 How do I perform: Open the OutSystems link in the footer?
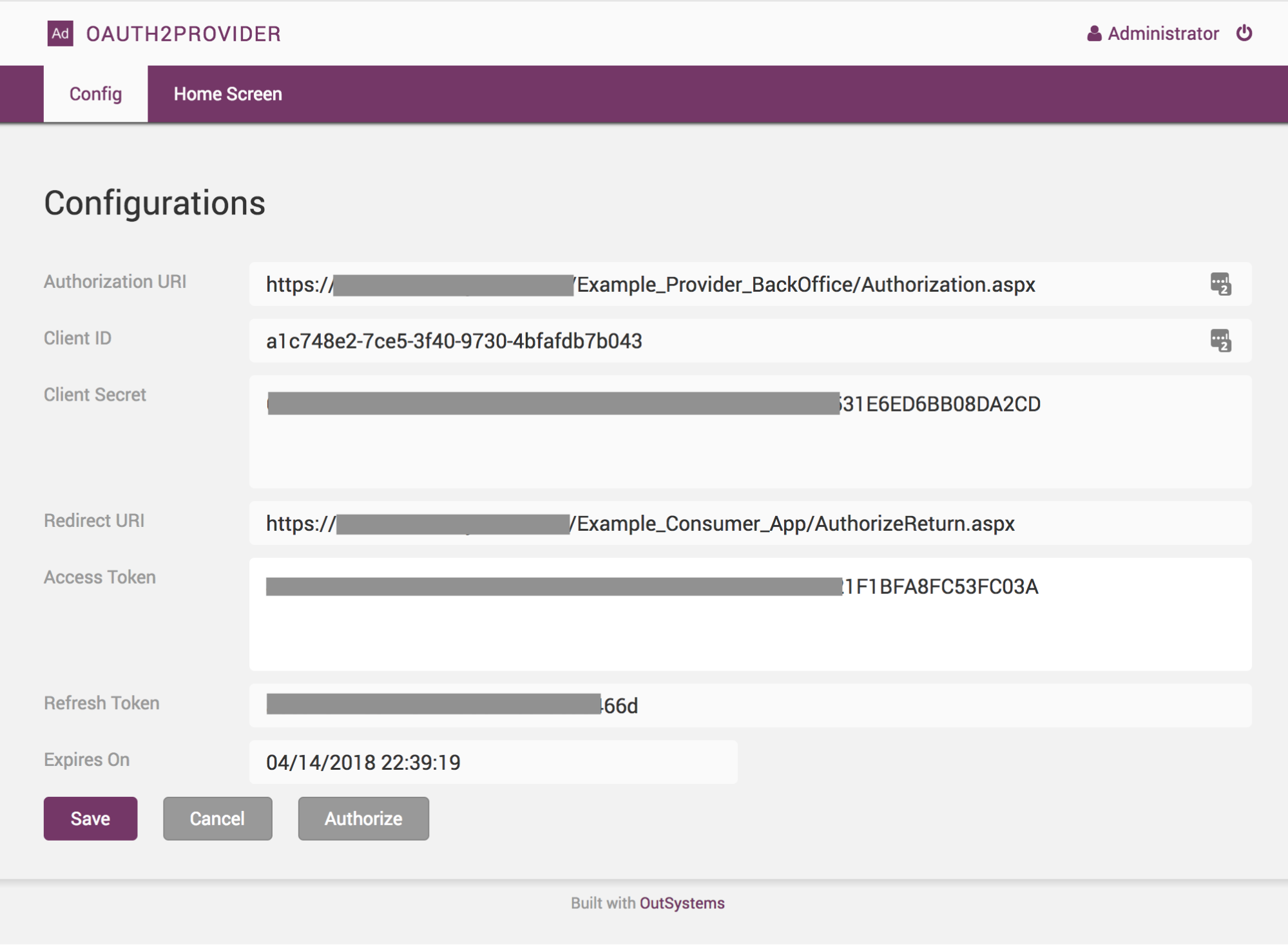pos(682,902)
